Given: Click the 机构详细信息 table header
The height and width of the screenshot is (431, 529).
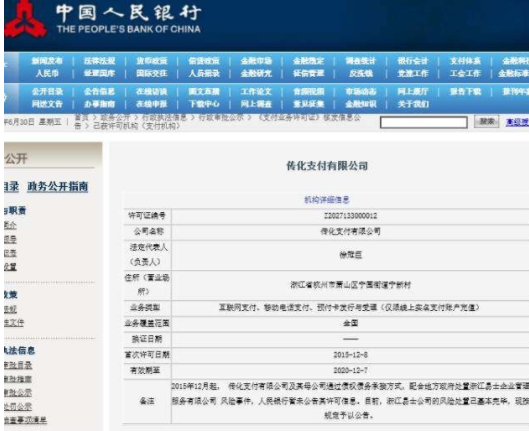Looking at the screenshot, I should click(327, 200).
